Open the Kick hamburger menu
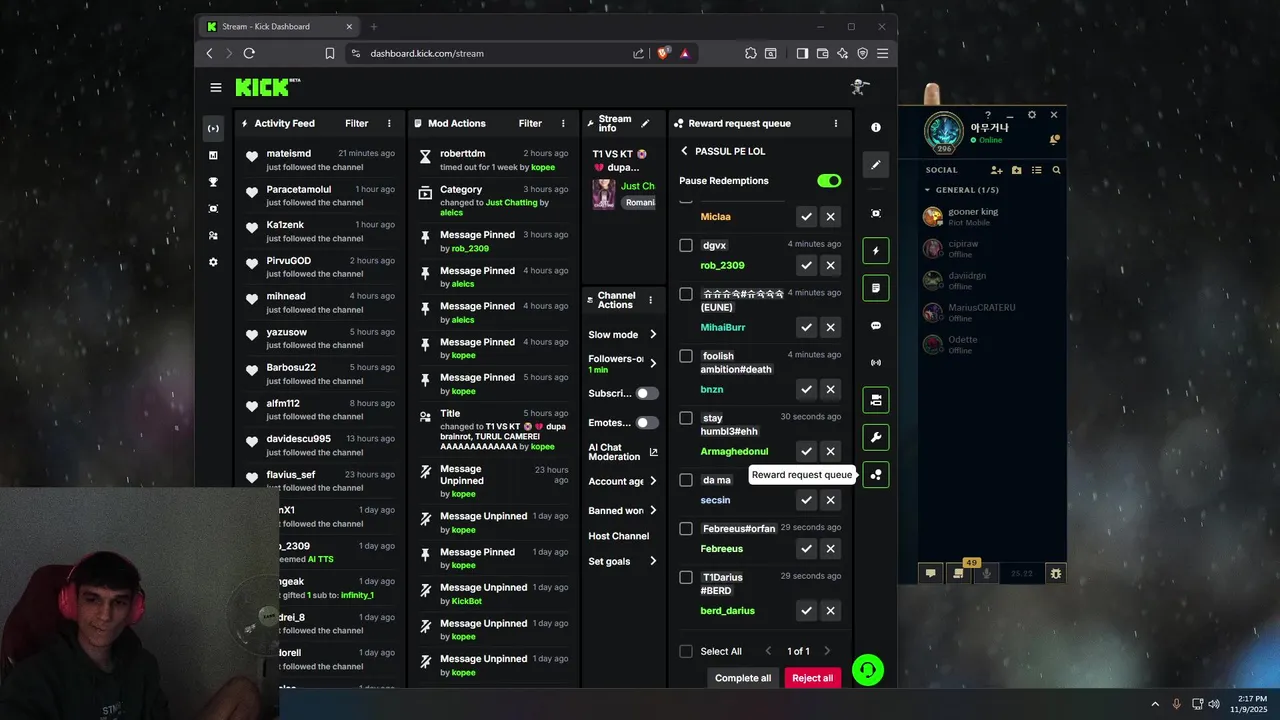 click(x=215, y=87)
